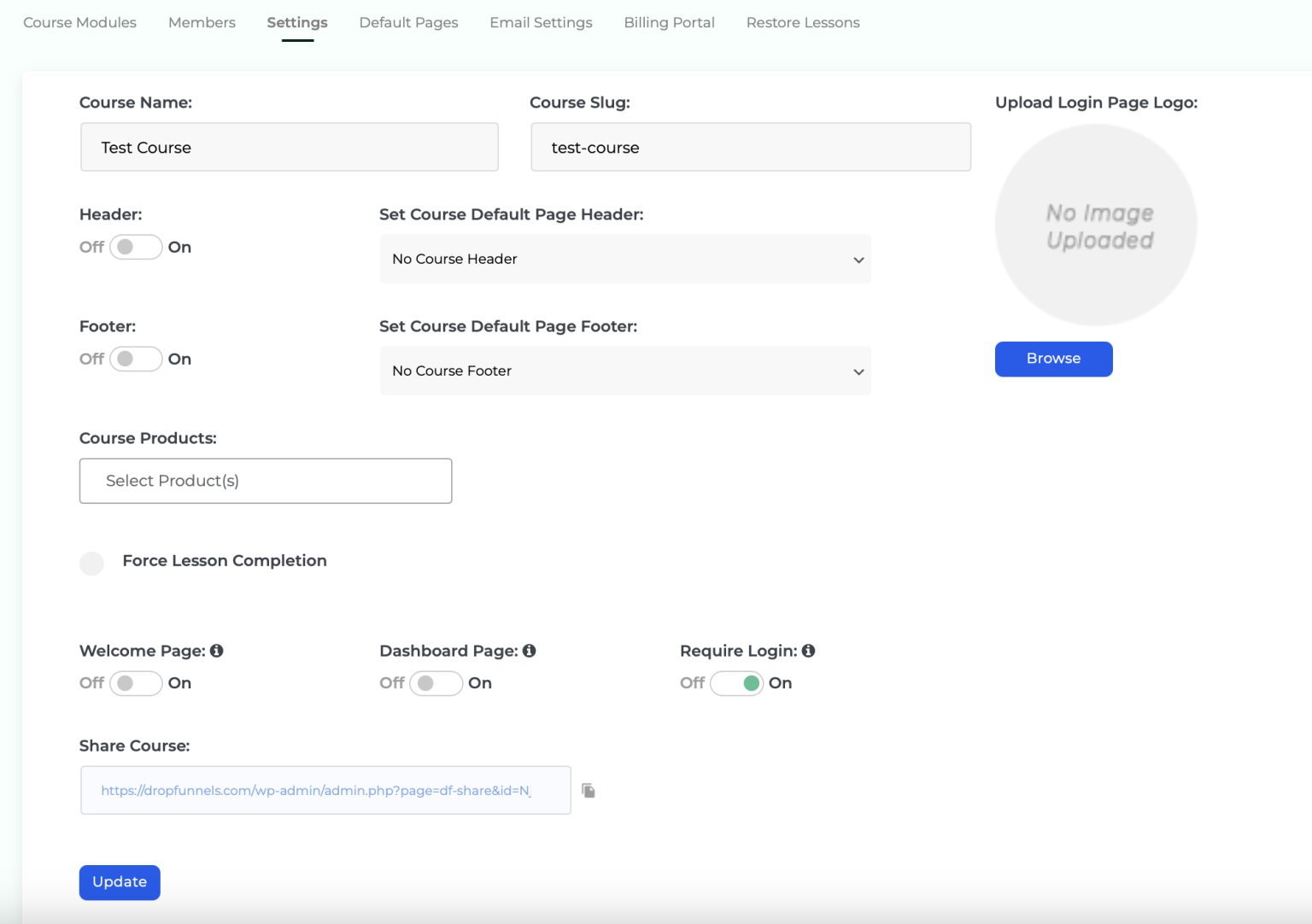
Task: Enable the Welcome Page toggle
Action: pyautogui.click(x=135, y=683)
